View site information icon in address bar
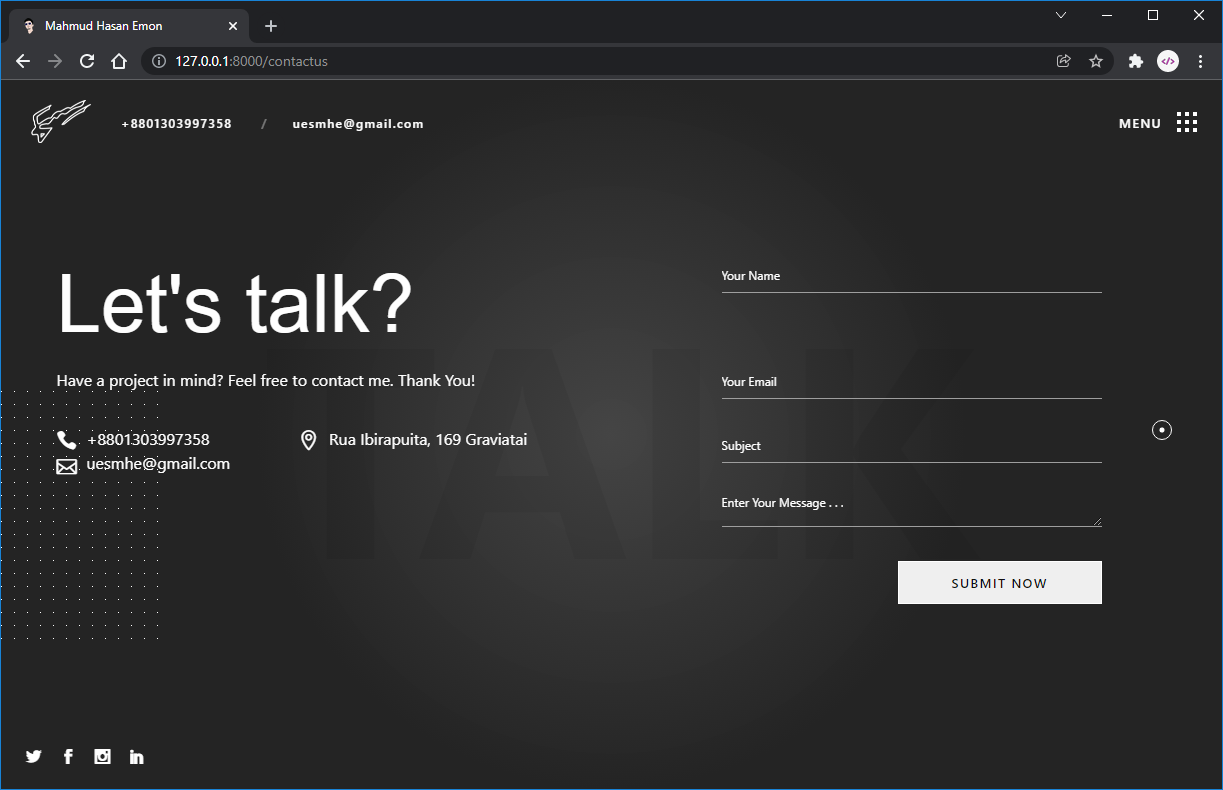The image size is (1223, 790). point(158,61)
